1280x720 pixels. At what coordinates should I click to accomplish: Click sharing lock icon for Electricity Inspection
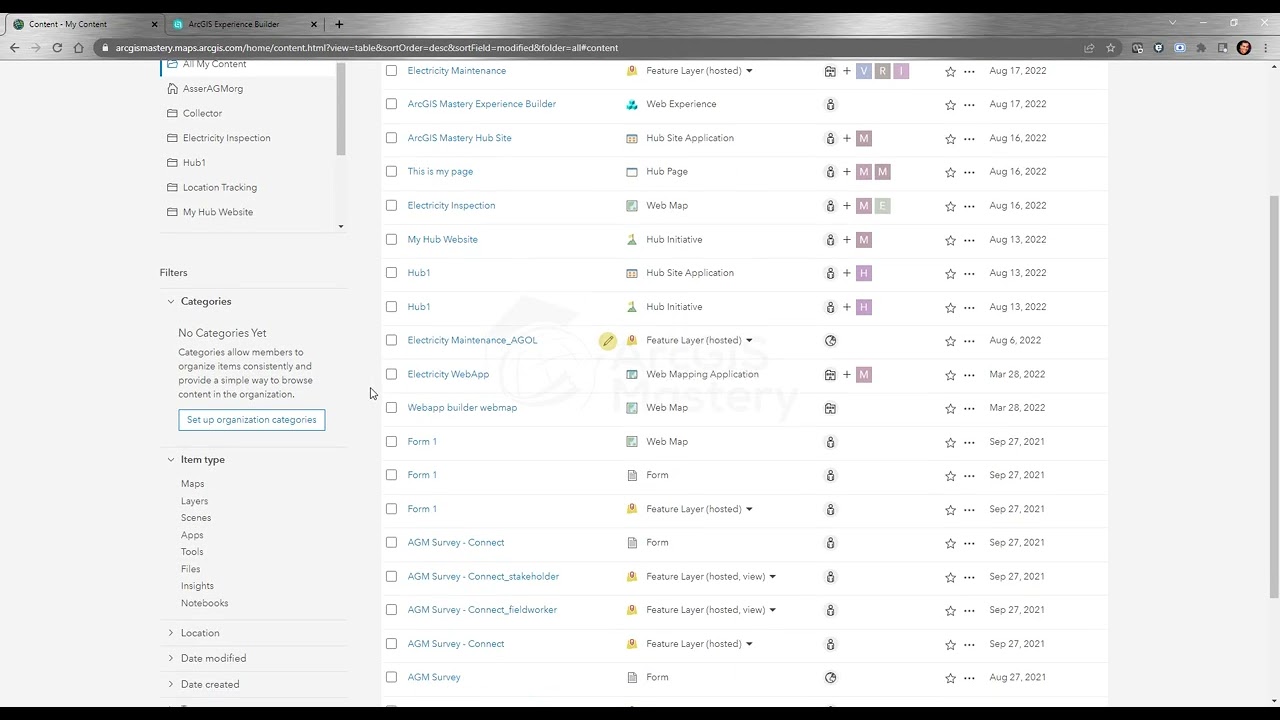click(830, 206)
